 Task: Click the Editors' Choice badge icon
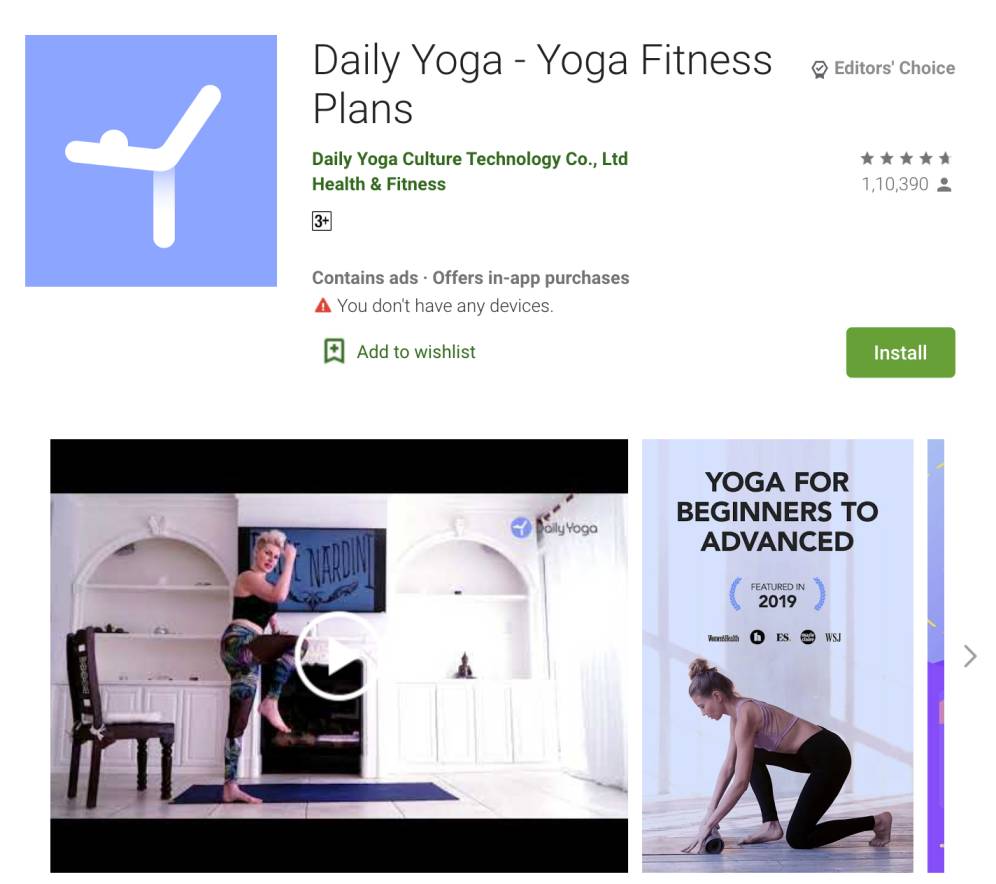tap(819, 69)
